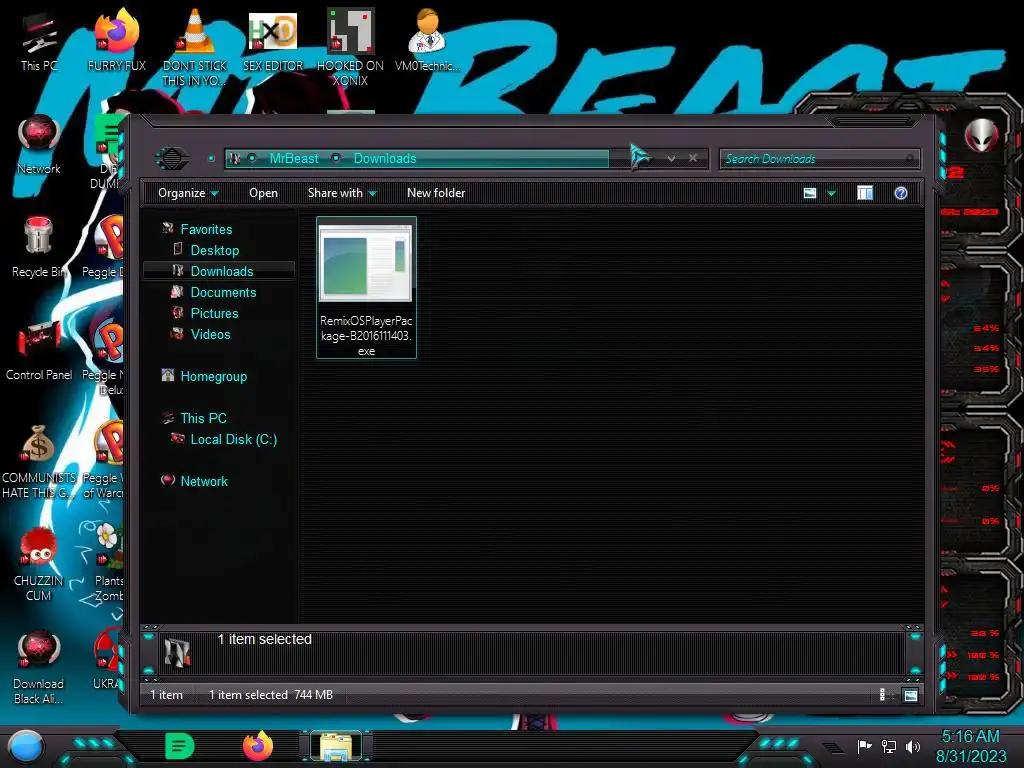
Task: Click the Start orb button
Action: pyautogui.click(x=26, y=746)
